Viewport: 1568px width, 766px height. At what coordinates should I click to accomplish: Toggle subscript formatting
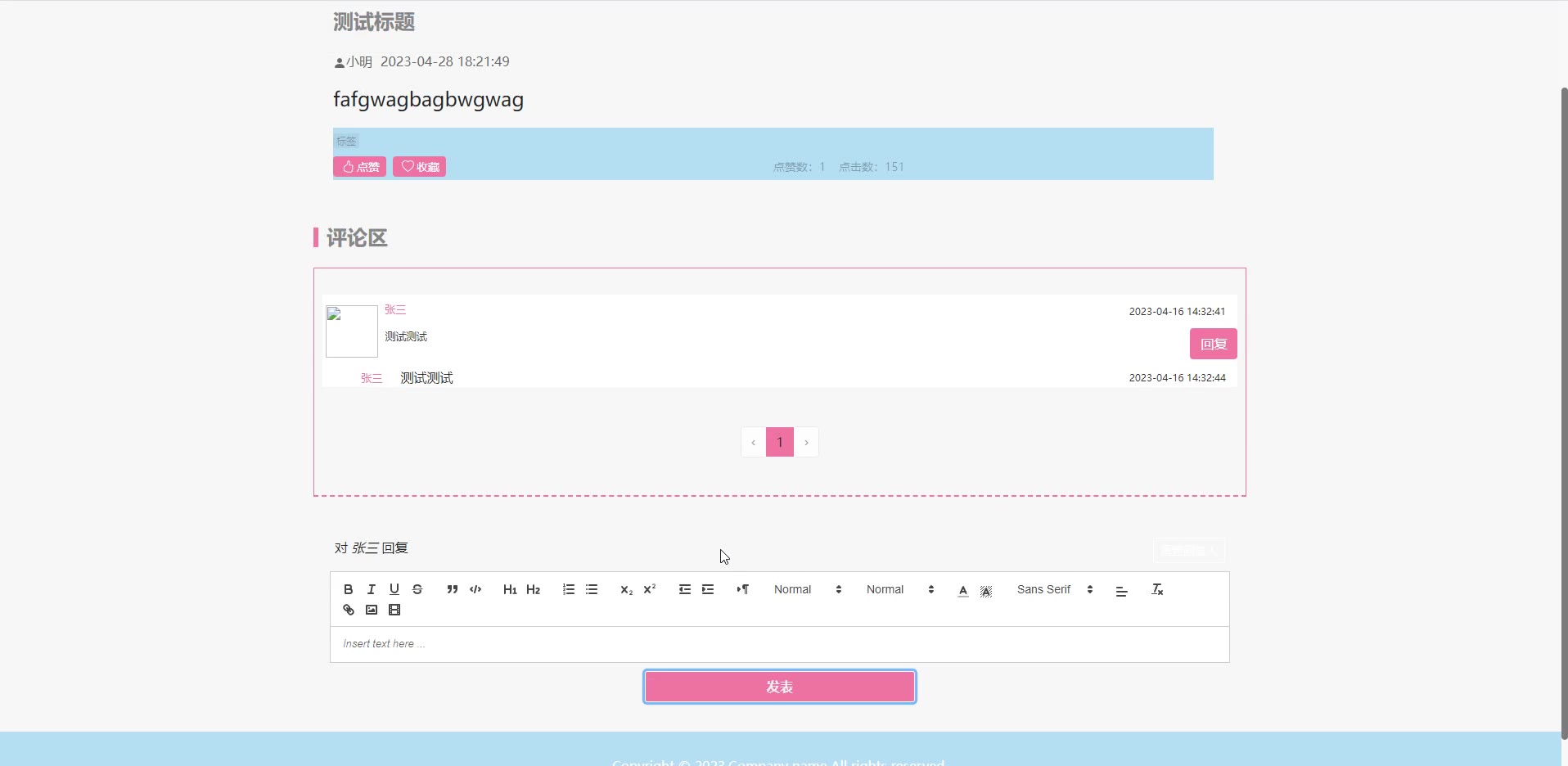627,589
